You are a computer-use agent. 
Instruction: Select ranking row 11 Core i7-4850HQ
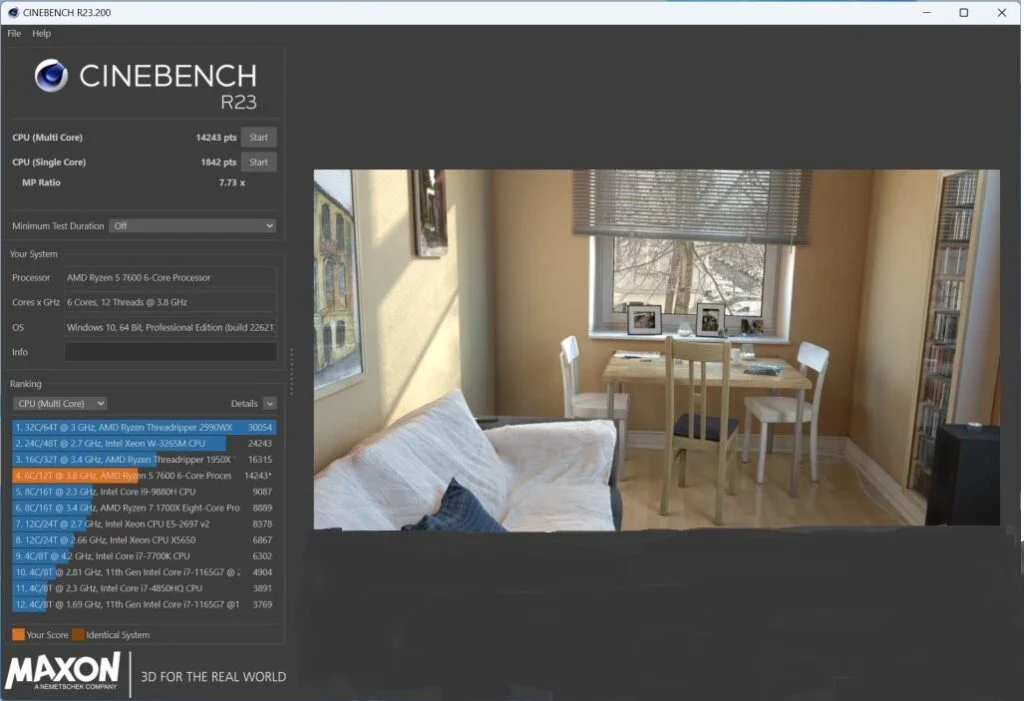(144, 588)
